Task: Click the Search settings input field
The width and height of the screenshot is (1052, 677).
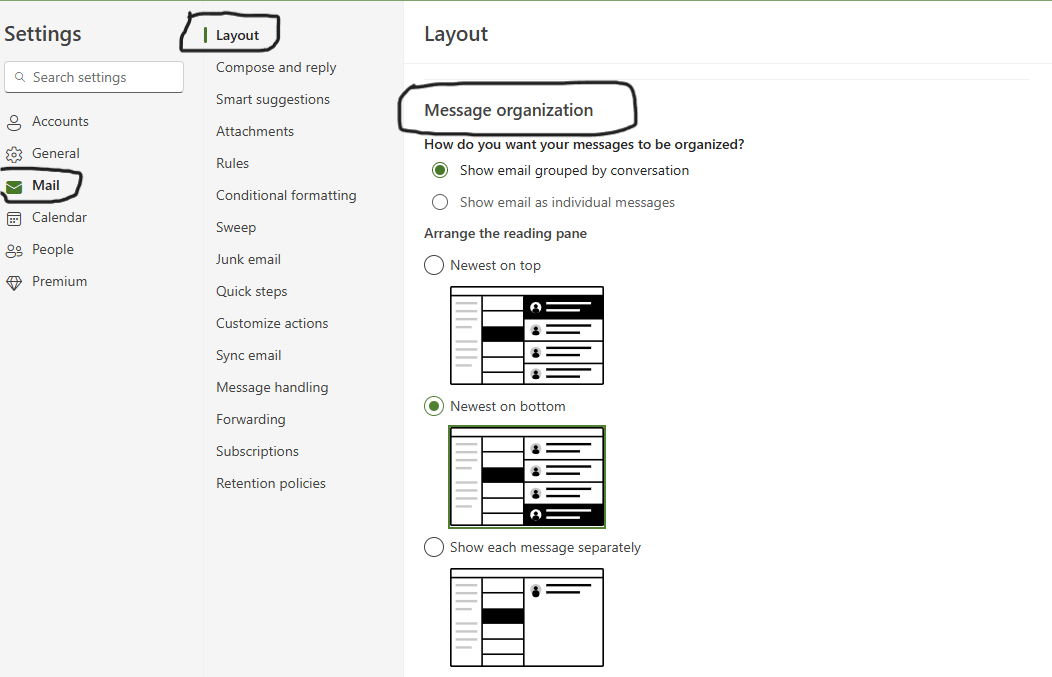Action: coord(94,77)
